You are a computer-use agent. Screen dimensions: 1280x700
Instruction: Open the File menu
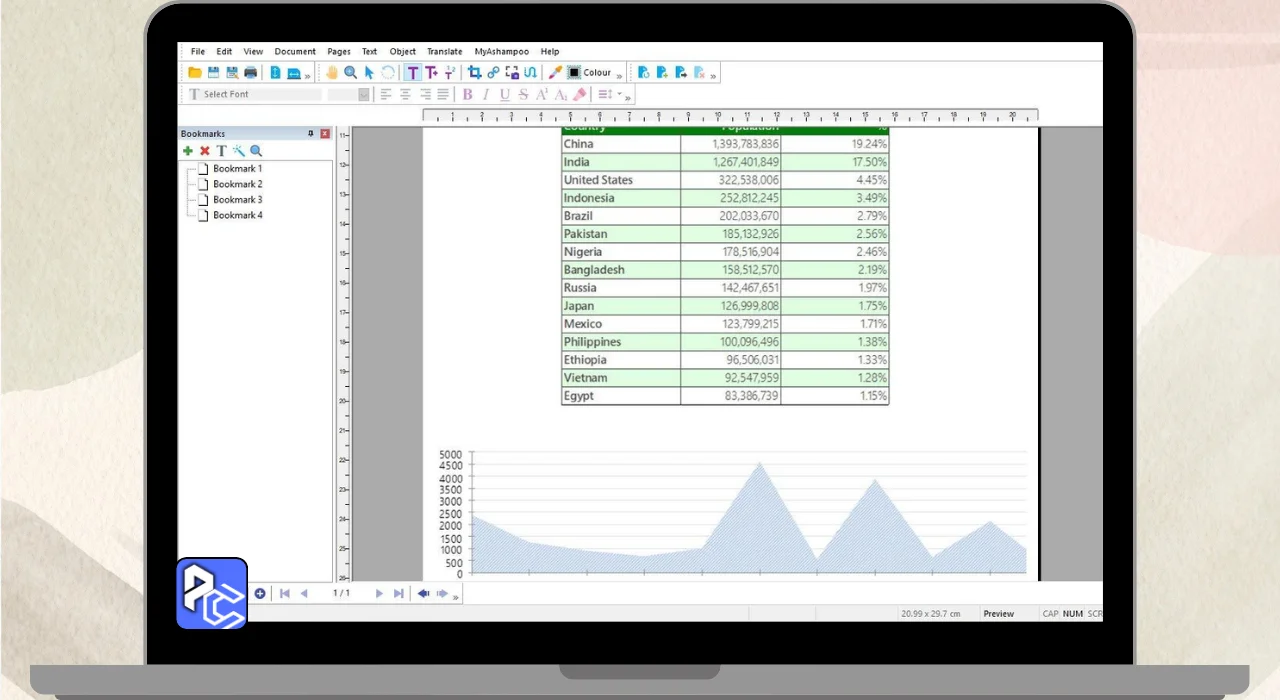point(198,51)
